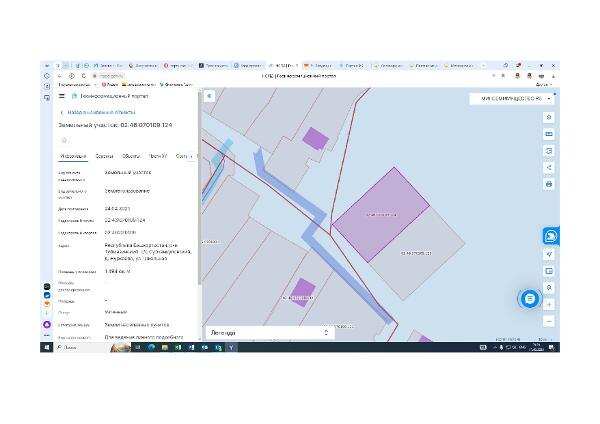Open map layer settings at top of map toolbar
600x424 pixels.
pyautogui.click(x=549, y=117)
